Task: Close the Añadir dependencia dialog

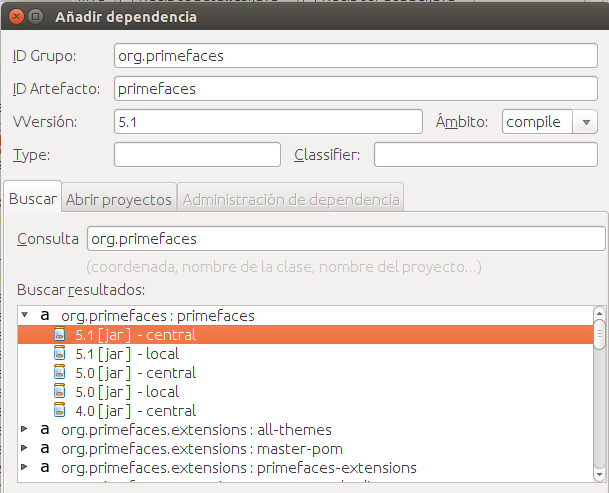Action: pyautogui.click(x=16, y=17)
